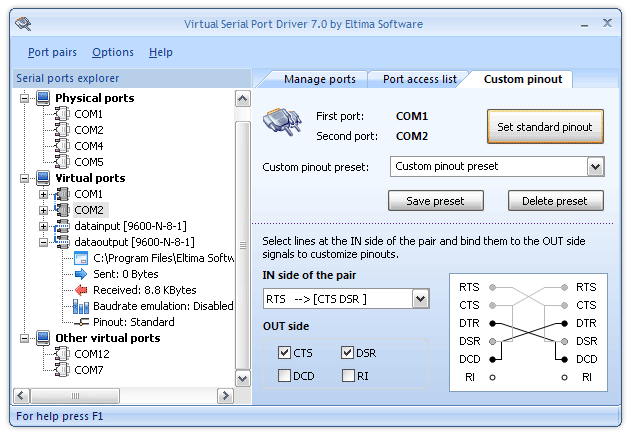The image size is (633, 438).
Task: Click the tree's vertical scrollbar down arrow
Action: point(242,379)
